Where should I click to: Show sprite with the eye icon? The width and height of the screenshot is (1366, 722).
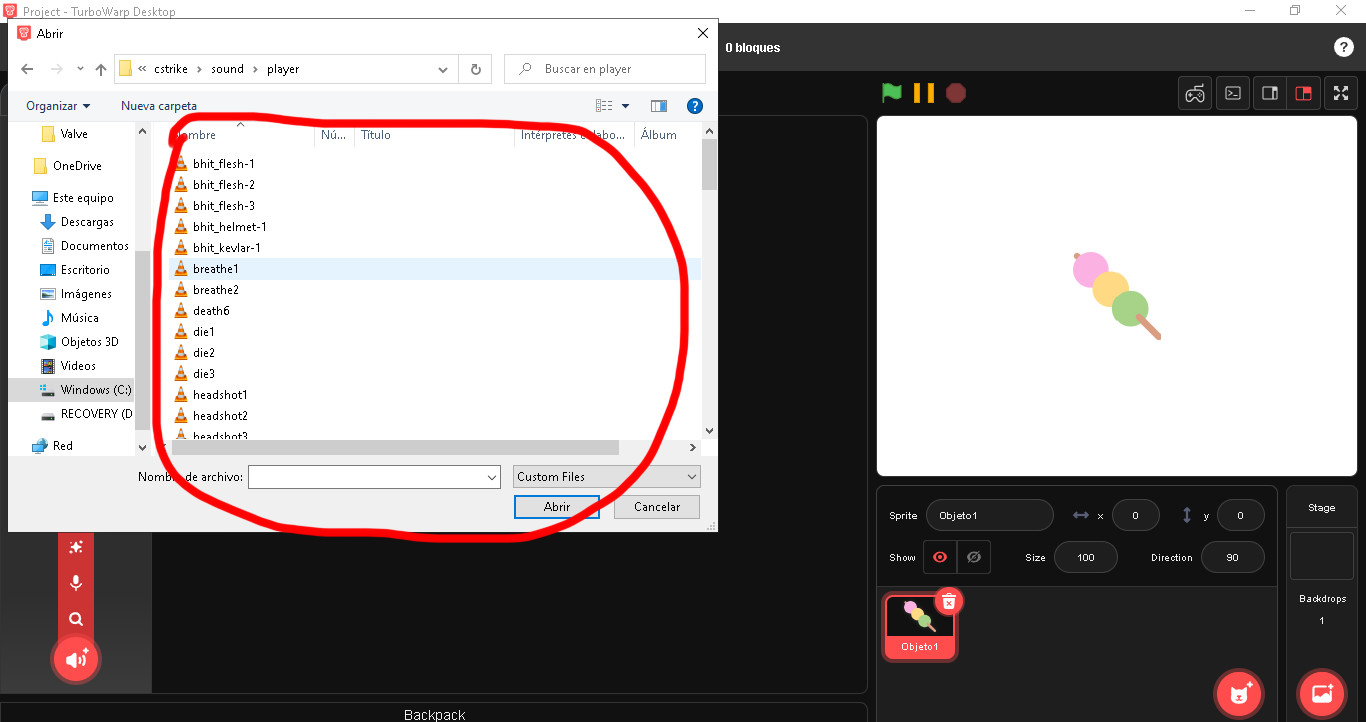(x=939, y=557)
